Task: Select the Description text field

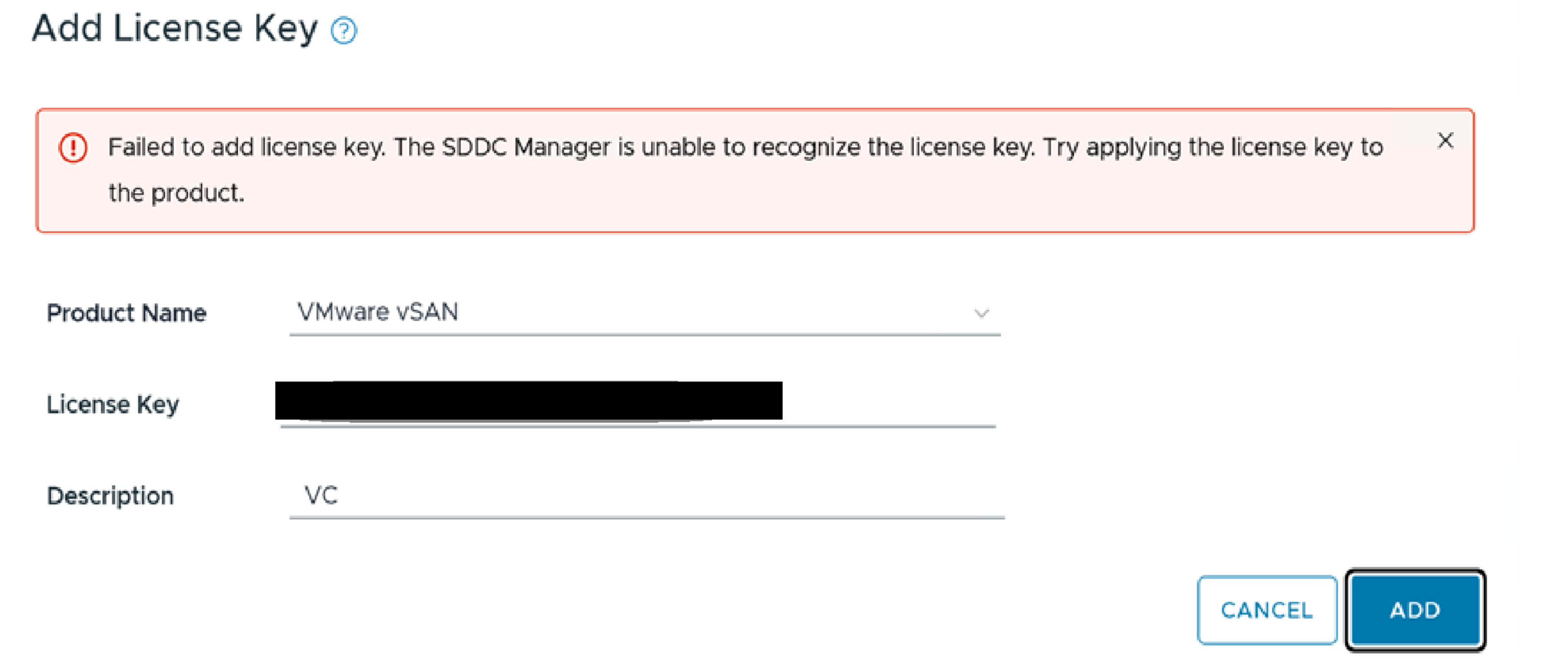Action: pyautogui.click(x=646, y=495)
